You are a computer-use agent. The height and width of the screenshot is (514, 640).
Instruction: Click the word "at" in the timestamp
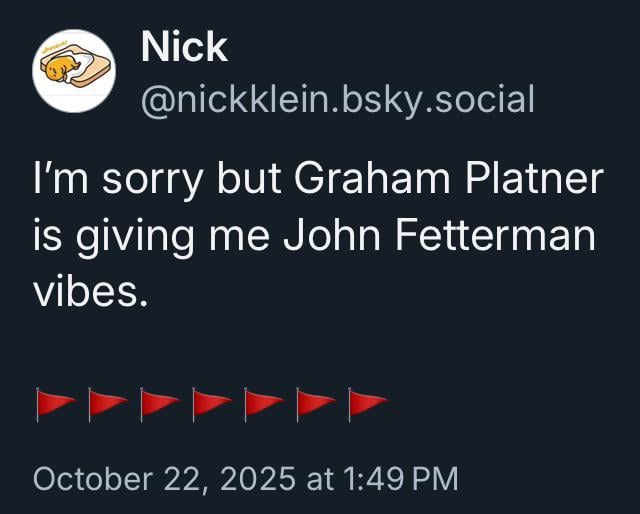(x=319, y=478)
